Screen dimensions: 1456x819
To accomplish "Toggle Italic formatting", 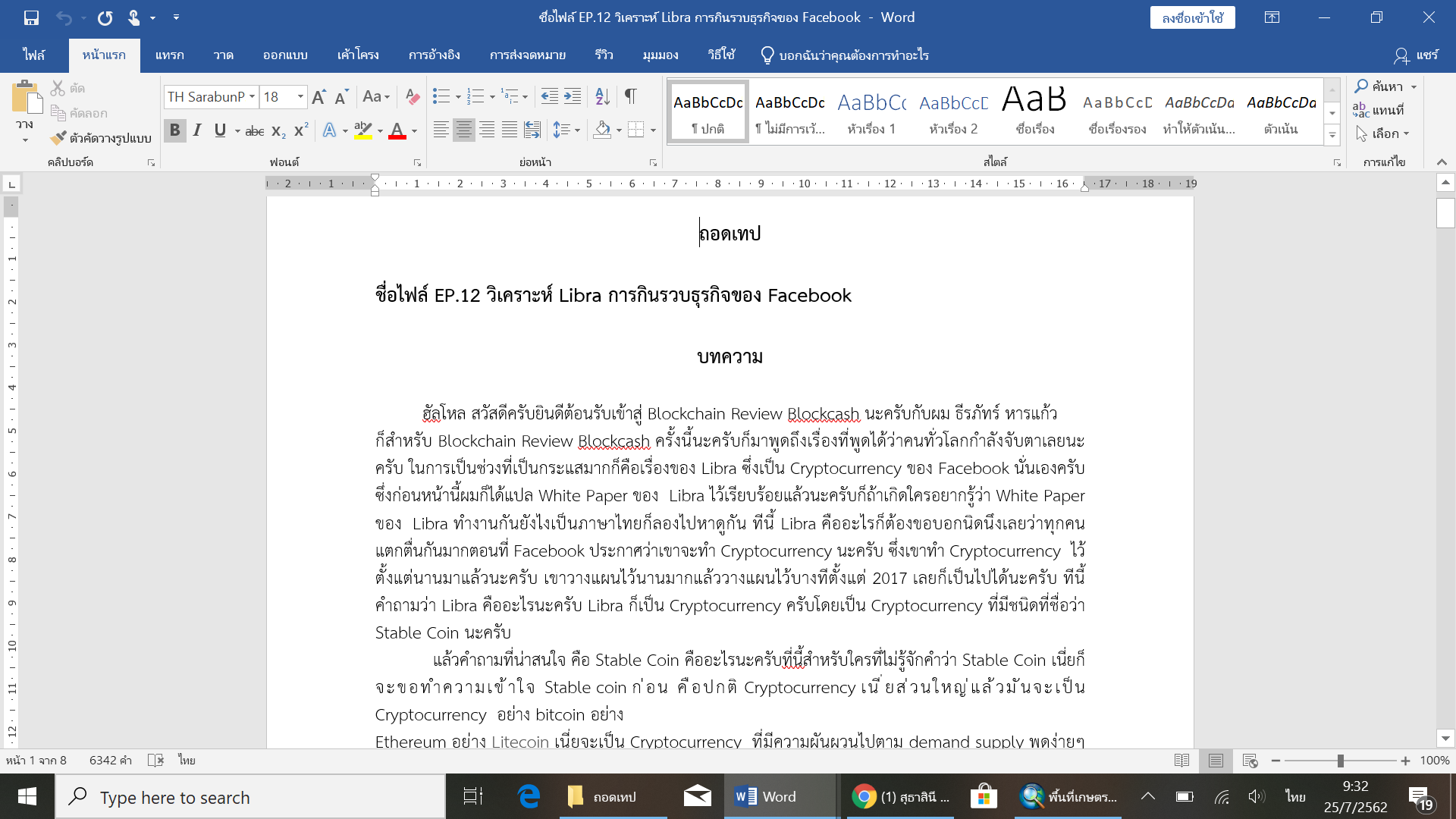I will (x=197, y=130).
